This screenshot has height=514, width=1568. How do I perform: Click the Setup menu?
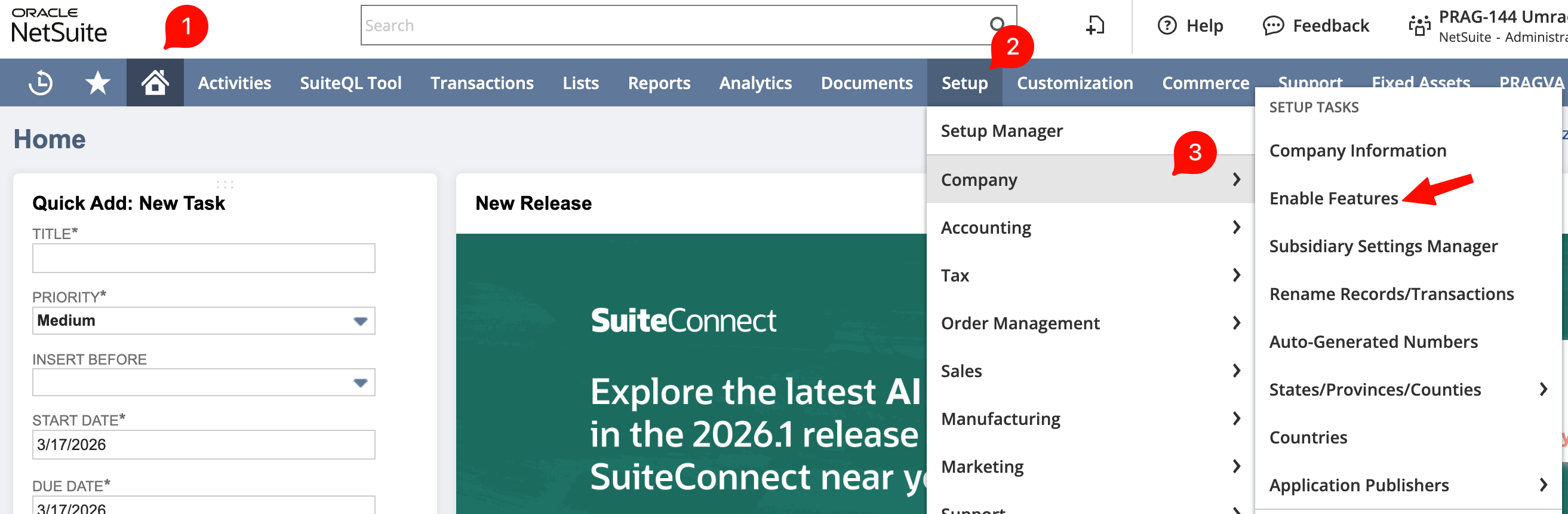tap(965, 83)
